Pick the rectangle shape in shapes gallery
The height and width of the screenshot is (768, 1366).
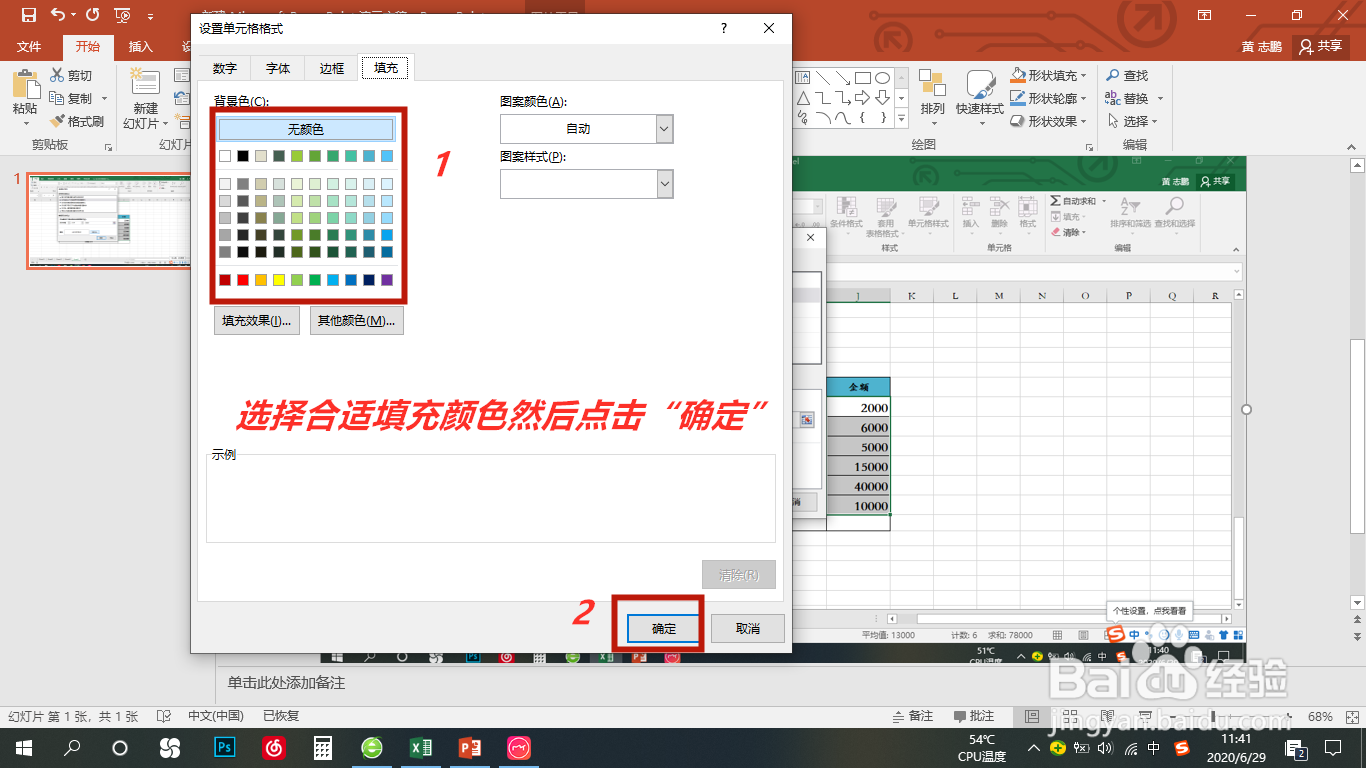tap(862, 78)
